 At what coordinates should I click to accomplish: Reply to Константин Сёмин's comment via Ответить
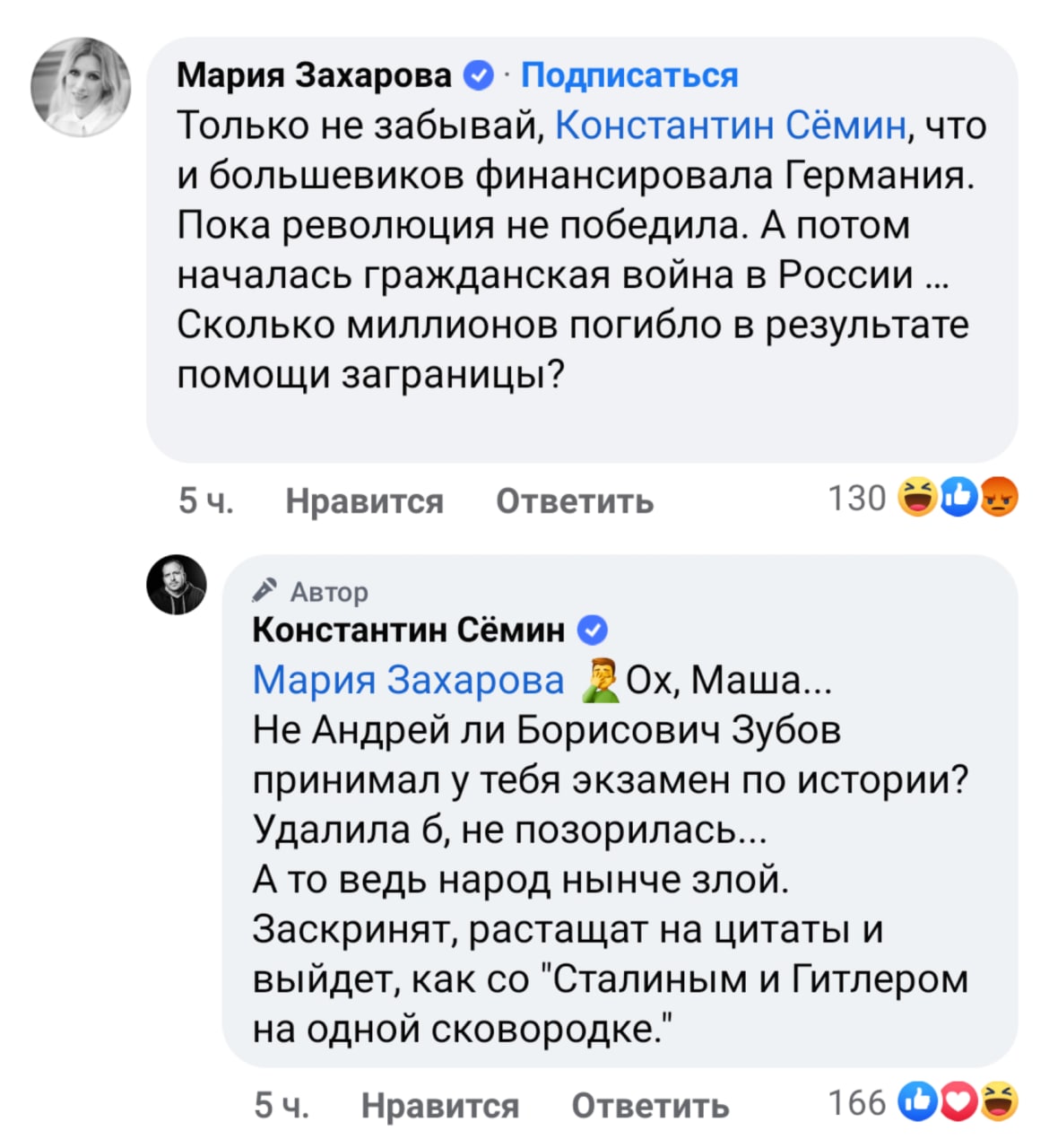click(650, 1106)
